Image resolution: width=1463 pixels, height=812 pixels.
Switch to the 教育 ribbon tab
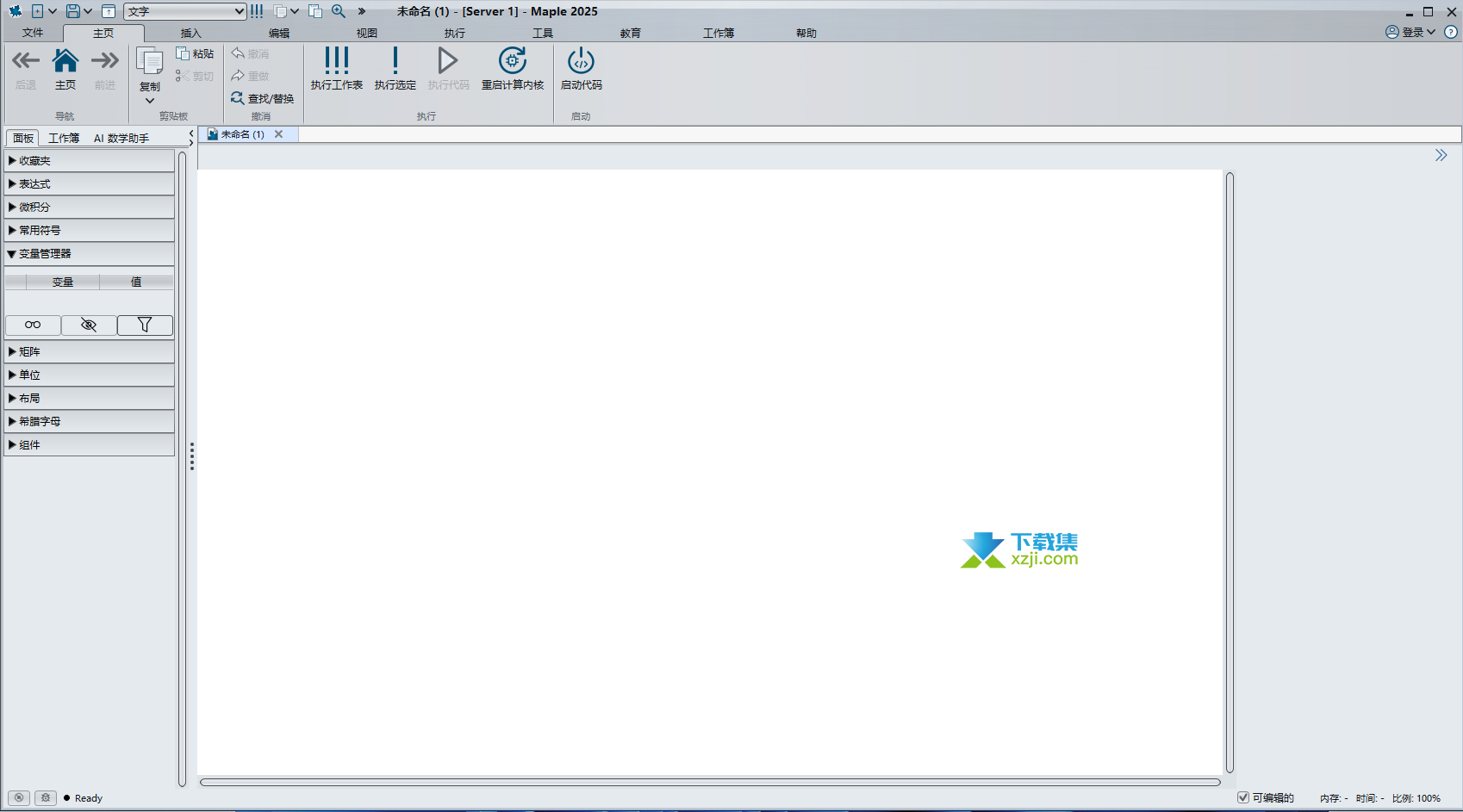(631, 33)
